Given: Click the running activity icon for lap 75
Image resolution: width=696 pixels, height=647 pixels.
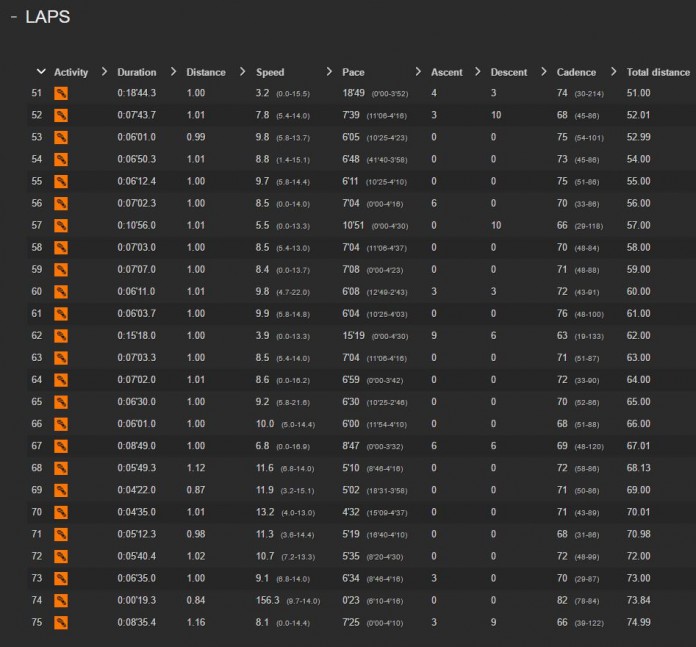Looking at the screenshot, I should [x=61, y=623].
